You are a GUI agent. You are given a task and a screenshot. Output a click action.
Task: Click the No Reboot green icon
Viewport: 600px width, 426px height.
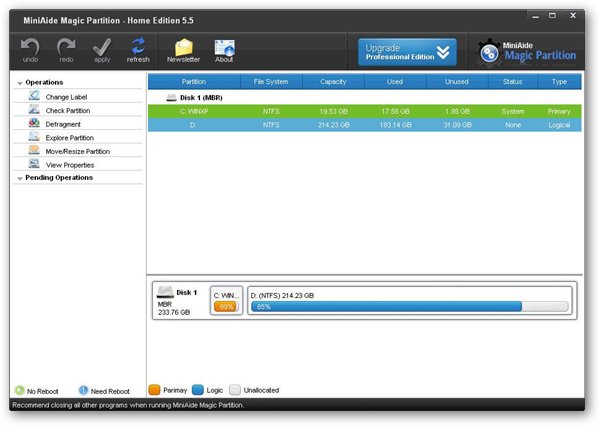pyautogui.click(x=20, y=391)
